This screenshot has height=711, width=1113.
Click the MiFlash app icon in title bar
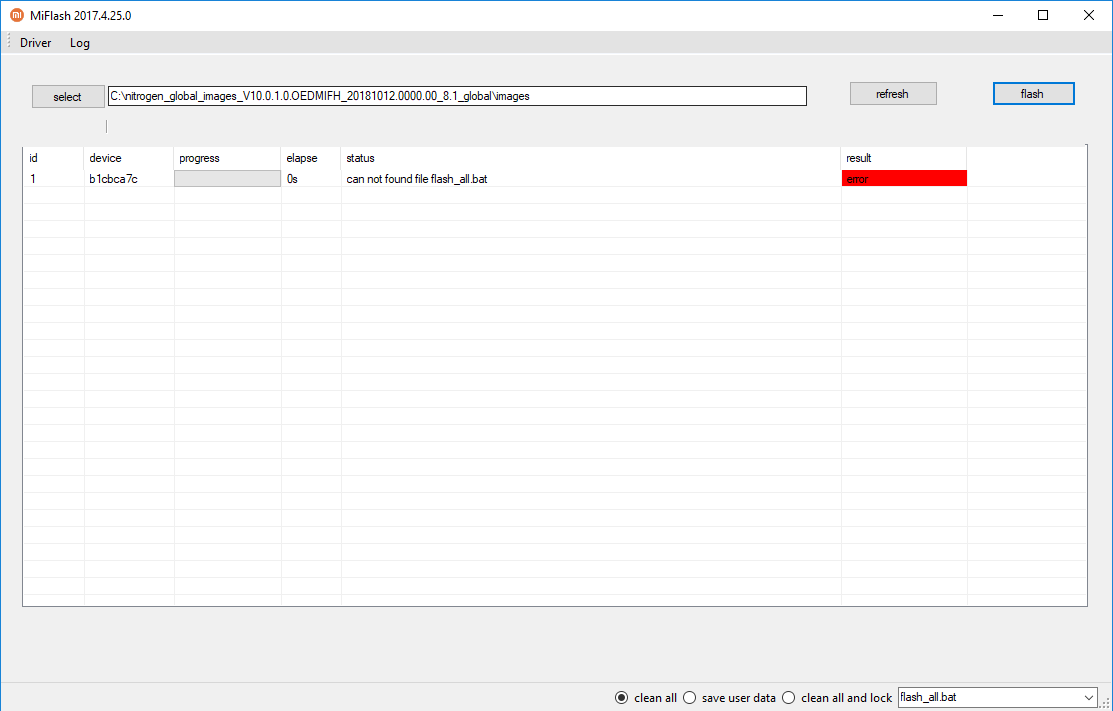[16, 15]
